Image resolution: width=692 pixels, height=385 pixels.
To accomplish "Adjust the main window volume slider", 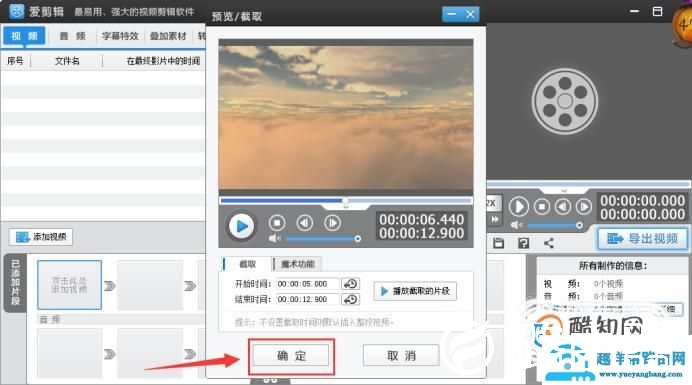I will [555, 225].
